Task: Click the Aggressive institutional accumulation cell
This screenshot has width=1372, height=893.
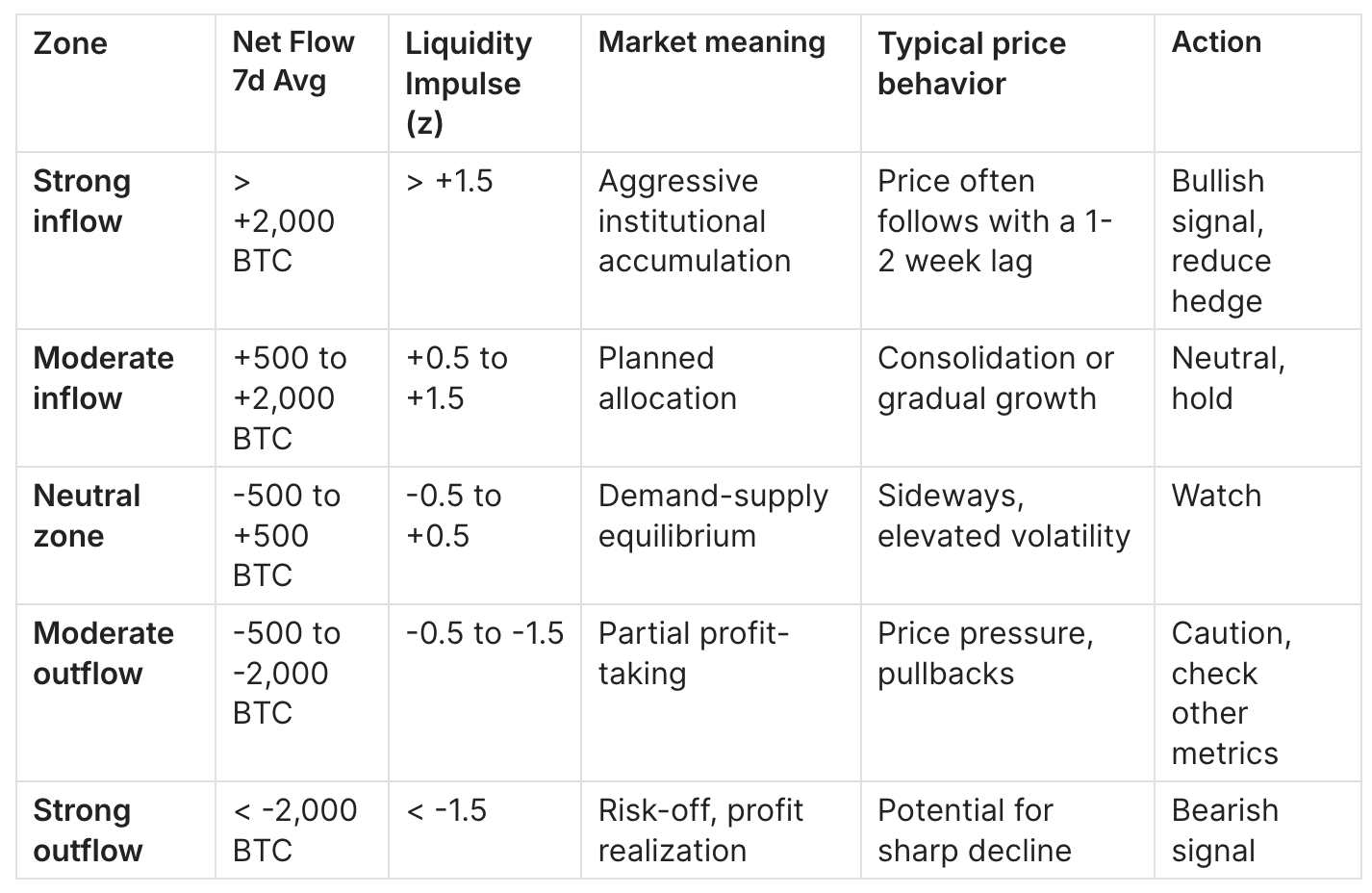Action: [694, 221]
